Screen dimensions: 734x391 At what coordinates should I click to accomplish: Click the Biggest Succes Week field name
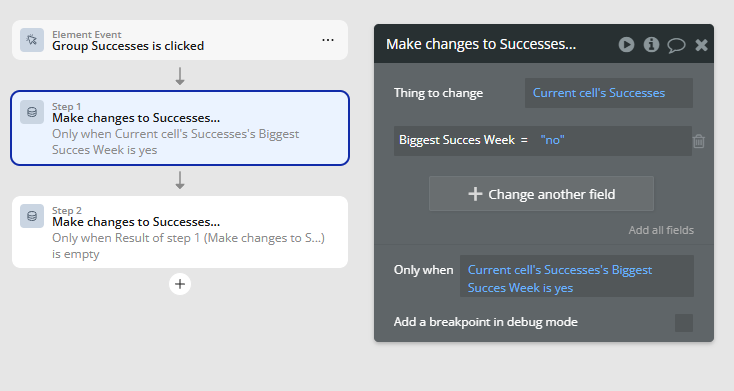pyautogui.click(x=457, y=140)
